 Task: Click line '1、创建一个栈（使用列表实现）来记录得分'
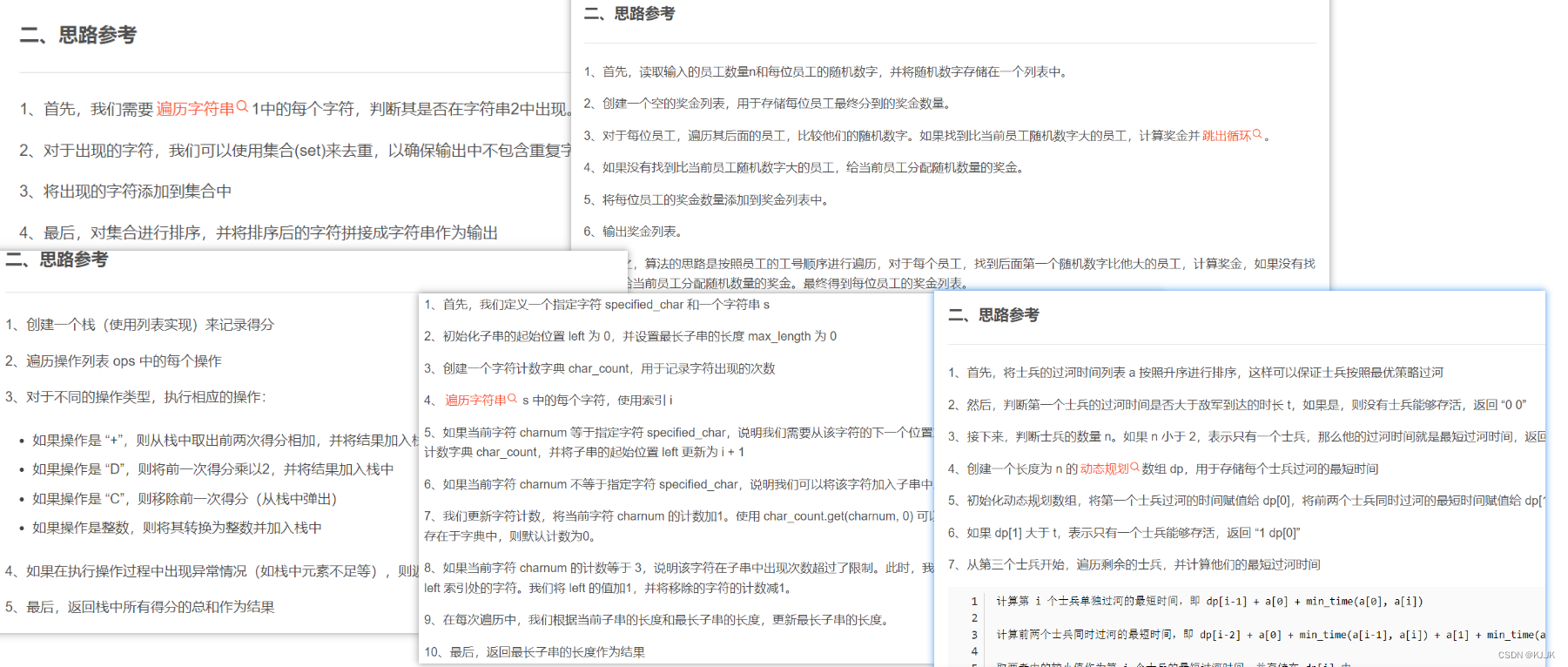[x=139, y=325]
